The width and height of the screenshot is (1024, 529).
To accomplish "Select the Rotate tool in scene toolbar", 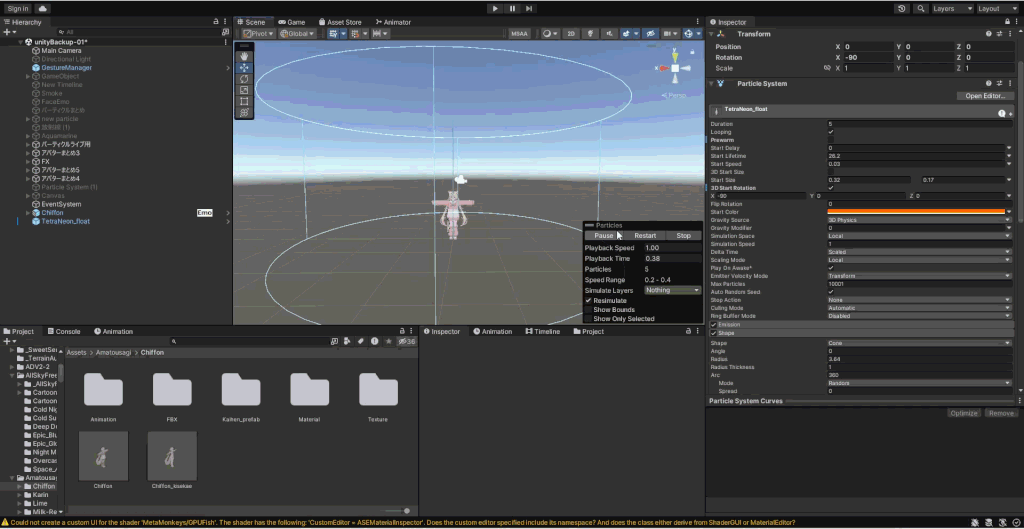I will coord(245,79).
